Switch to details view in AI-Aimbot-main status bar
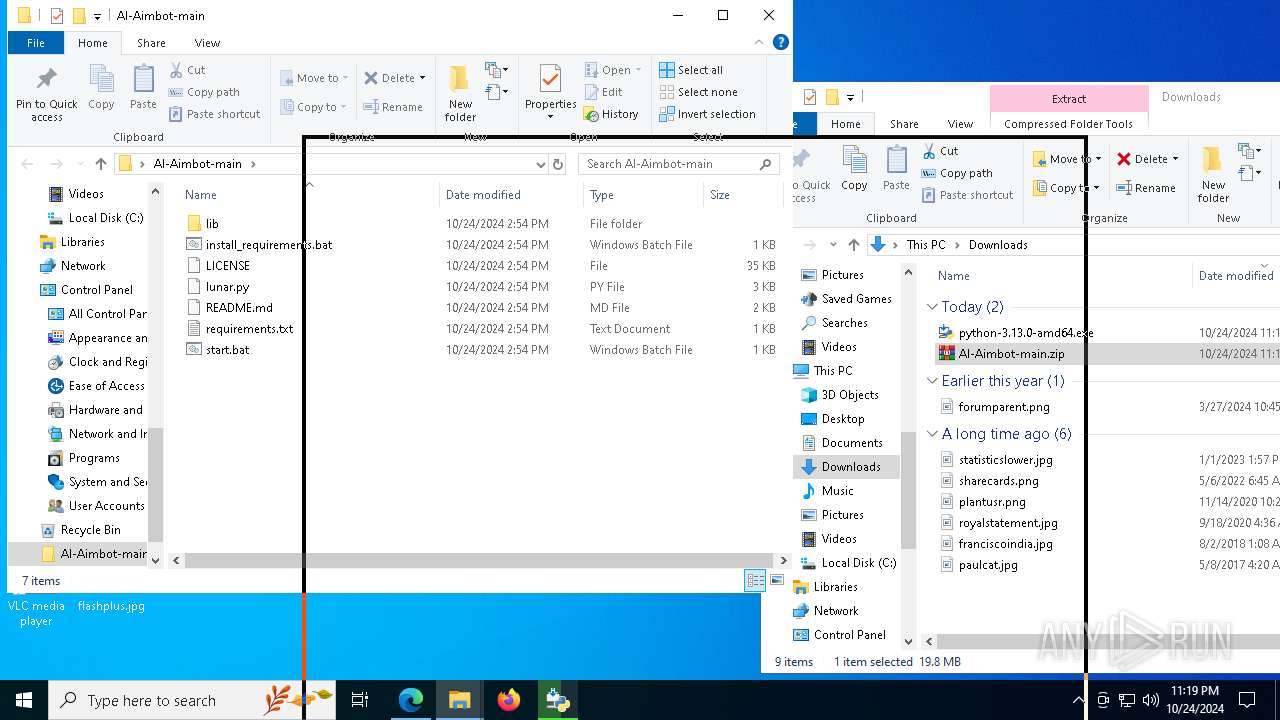Viewport: 1280px width, 720px height. point(755,581)
